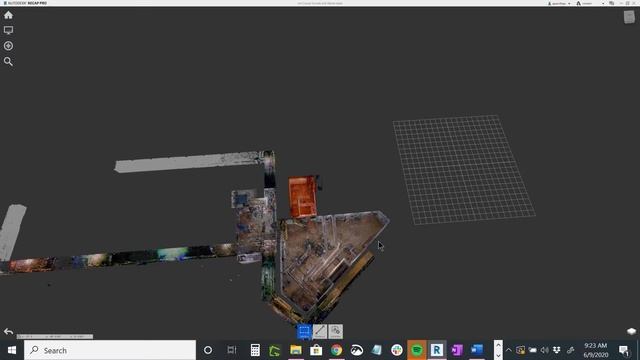Image resolution: width=640 pixels, height=360 pixels.
Task: Click the taskbar Search box
Action: pos(110,350)
